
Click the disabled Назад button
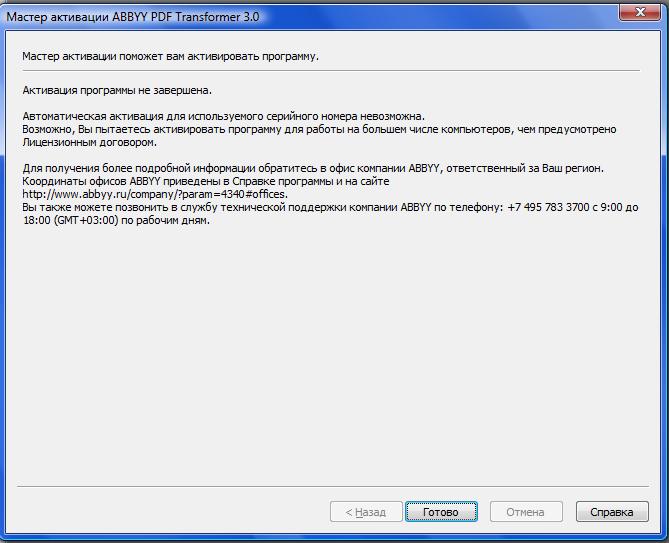click(366, 511)
